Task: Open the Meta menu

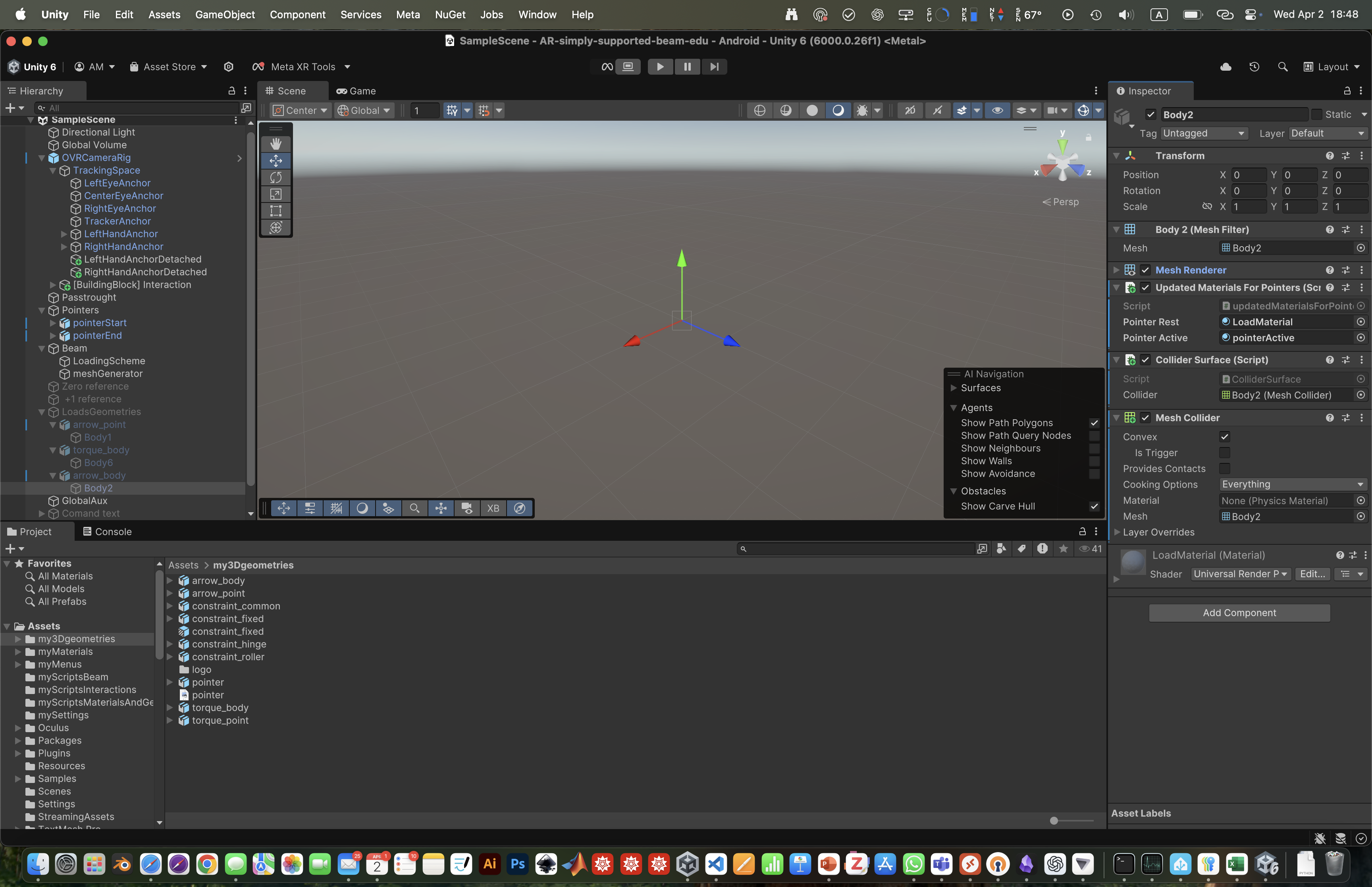Action: click(408, 14)
